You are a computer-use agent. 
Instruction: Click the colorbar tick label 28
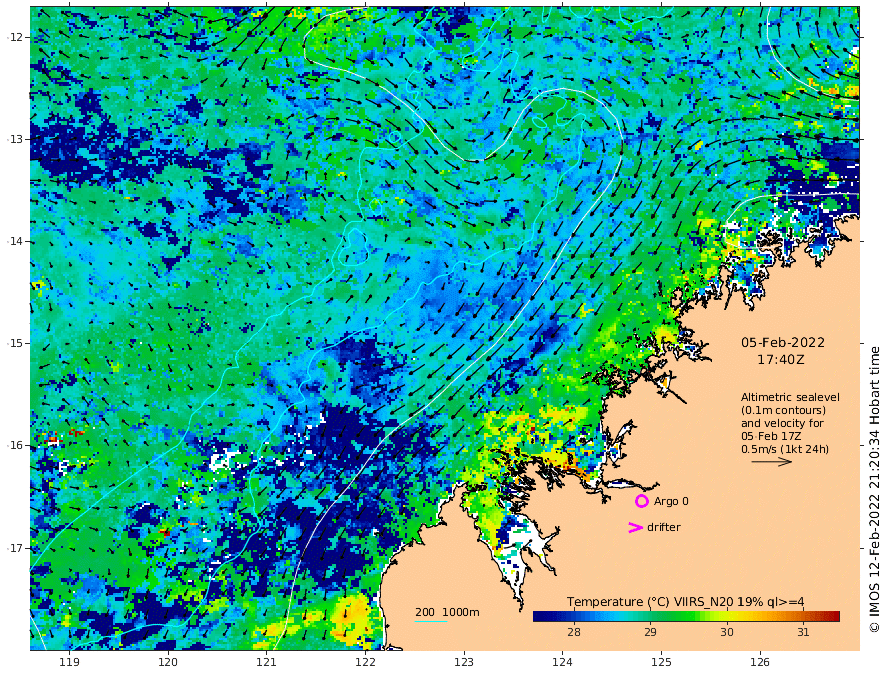(x=574, y=632)
